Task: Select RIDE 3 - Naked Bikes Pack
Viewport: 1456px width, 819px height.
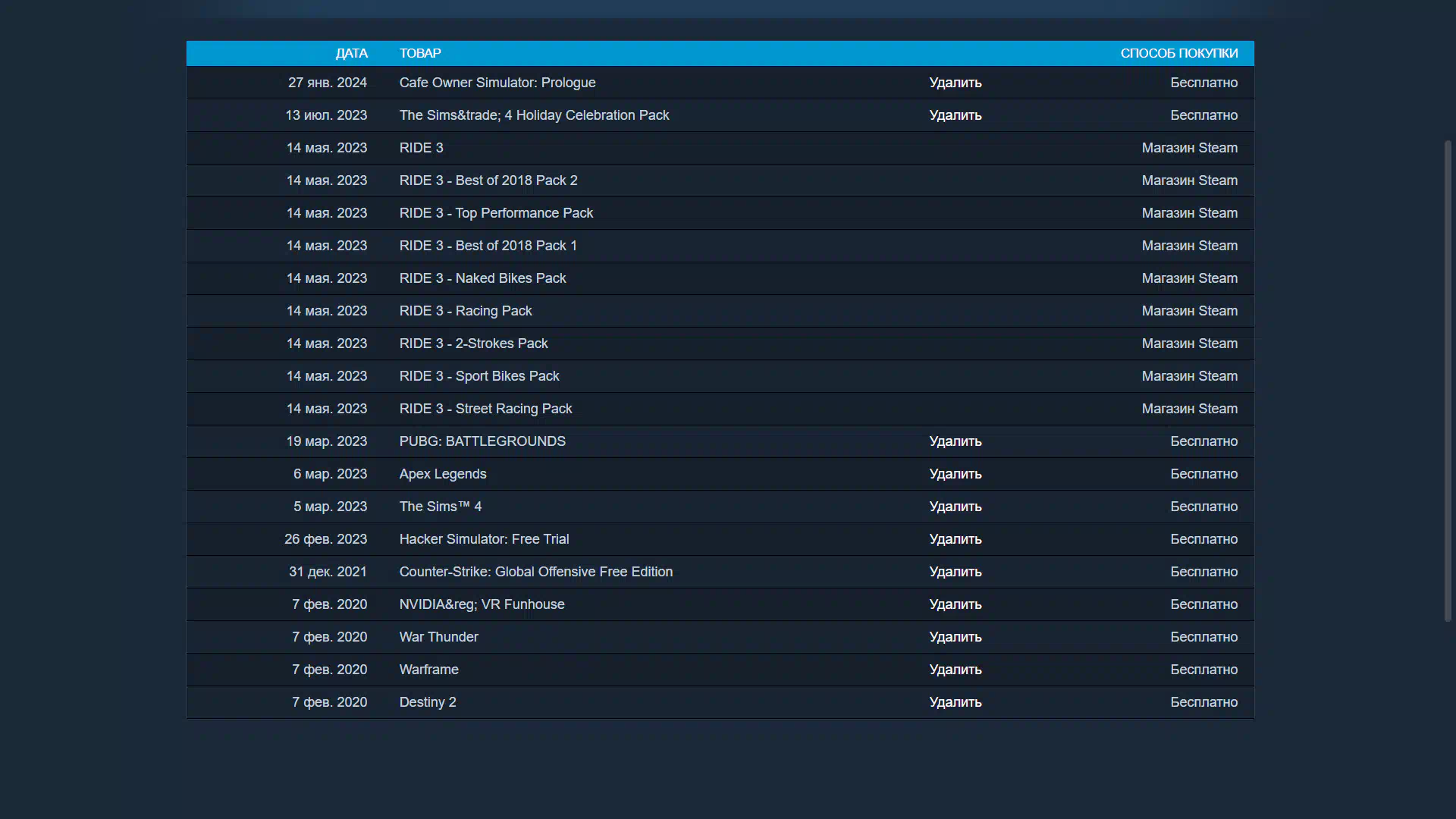Action: pyautogui.click(x=483, y=278)
